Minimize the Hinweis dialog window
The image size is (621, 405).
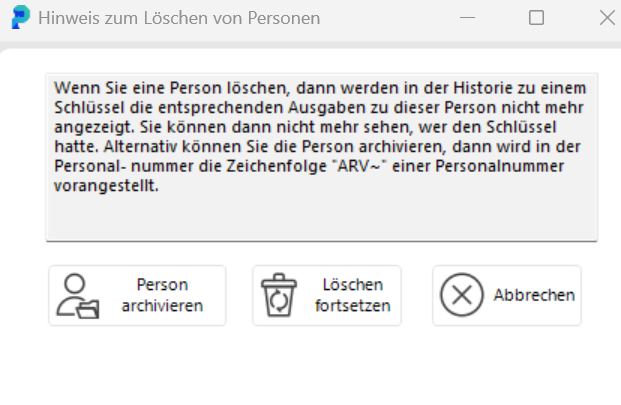[x=471, y=17]
